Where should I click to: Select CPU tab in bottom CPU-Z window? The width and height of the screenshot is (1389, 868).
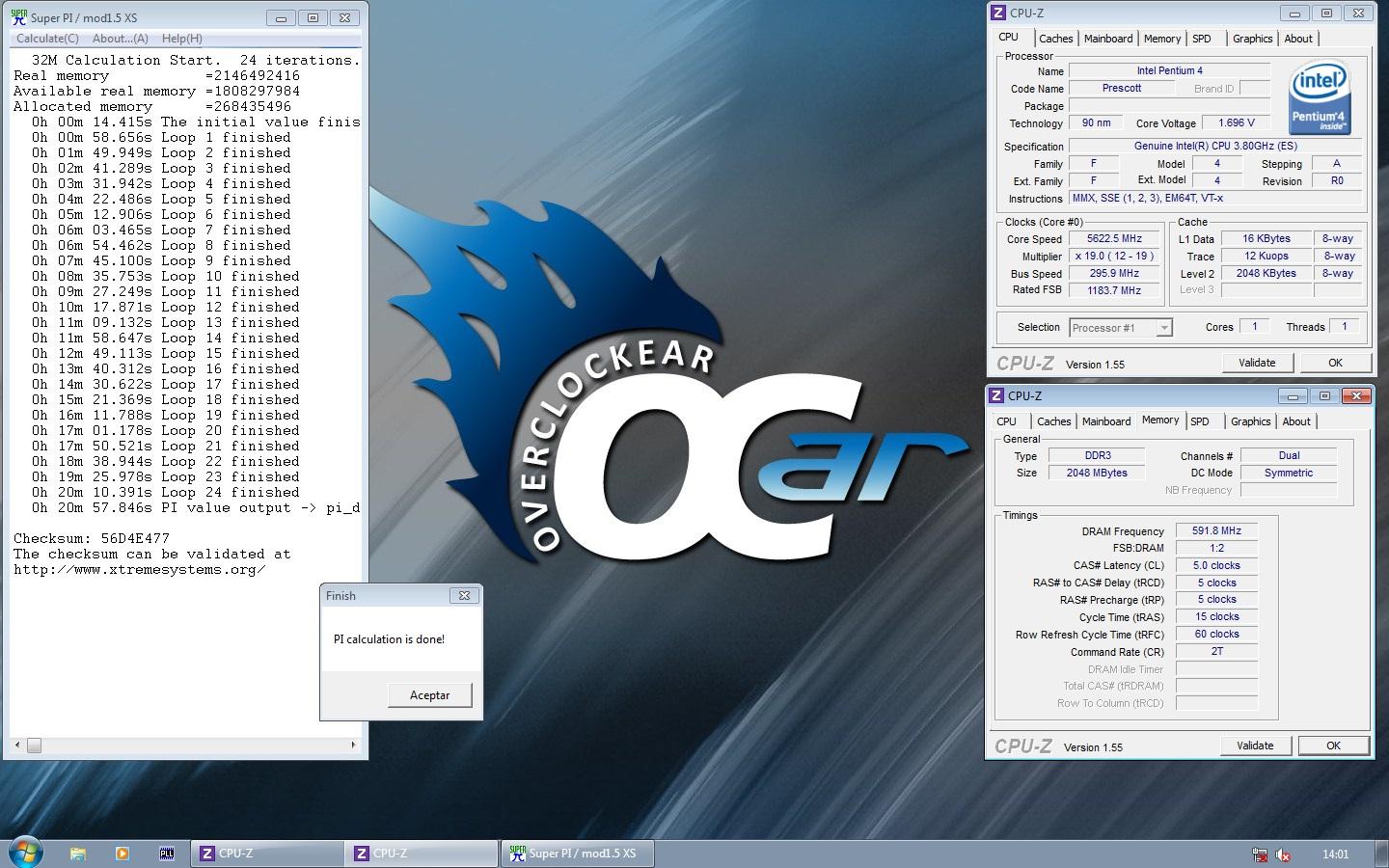coord(1006,421)
